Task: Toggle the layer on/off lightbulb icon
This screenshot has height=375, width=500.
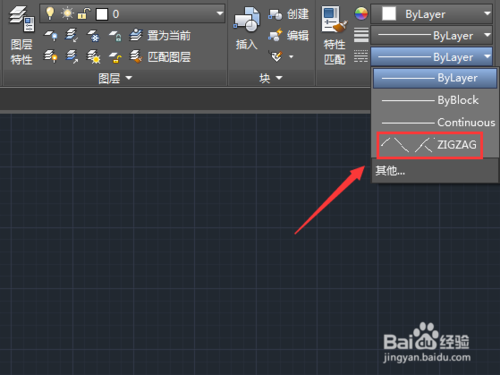Action: [x=50, y=13]
